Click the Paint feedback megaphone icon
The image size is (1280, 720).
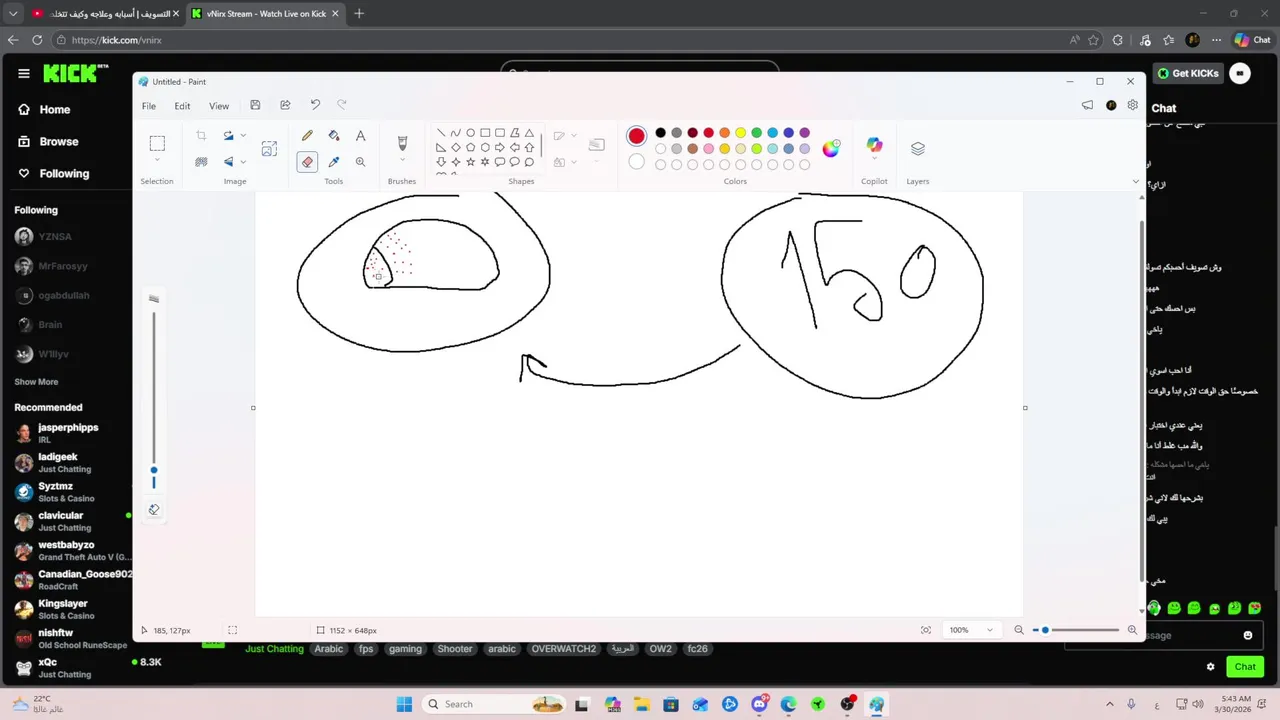[x=1087, y=105]
